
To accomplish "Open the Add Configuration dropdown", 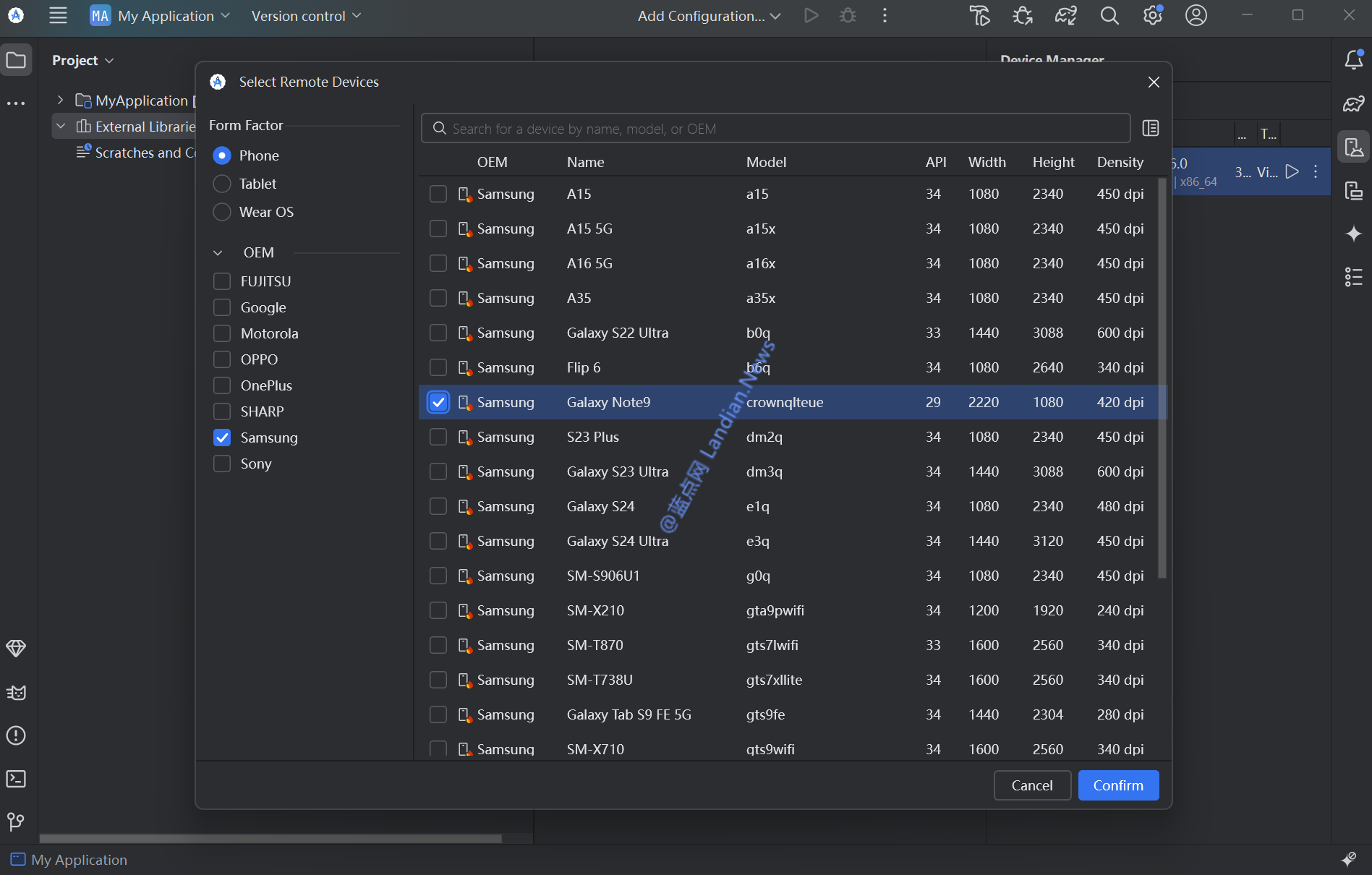I will 709,16.
